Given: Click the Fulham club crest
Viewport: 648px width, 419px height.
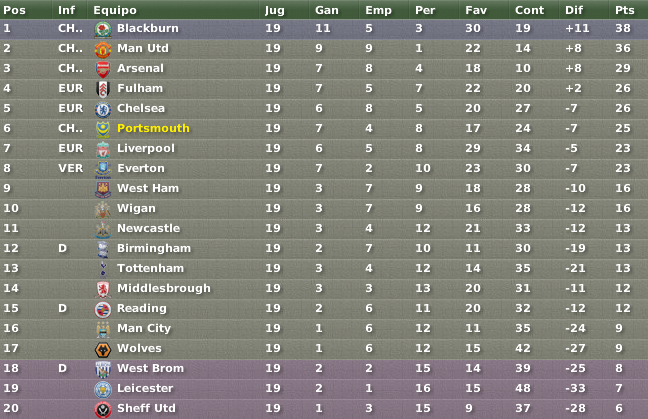Looking at the screenshot, I should pyautogui.click(x=102, y=89).
